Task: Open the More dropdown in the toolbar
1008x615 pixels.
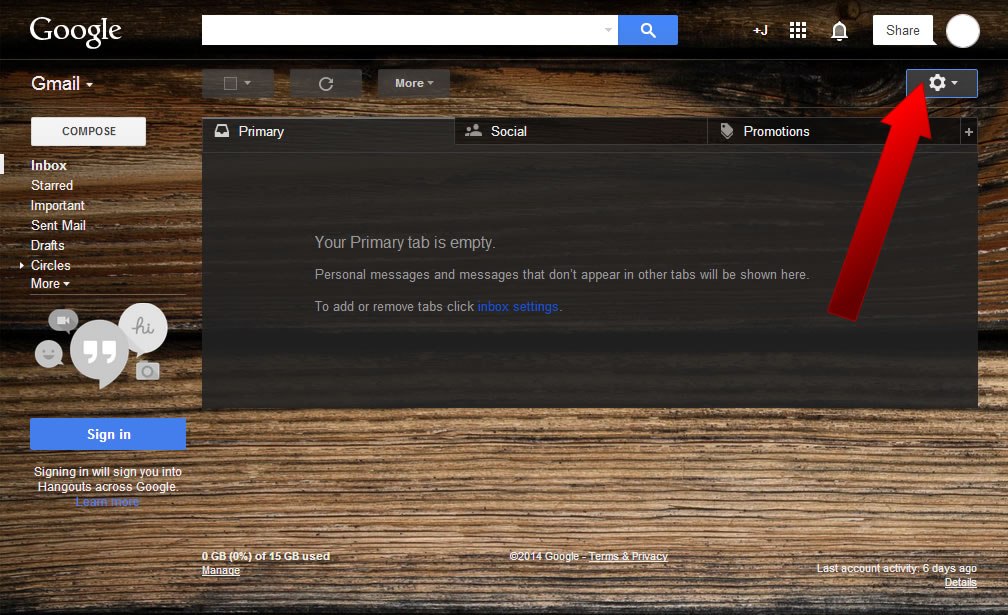Action: pyautogui.click(x=413, y=83)
